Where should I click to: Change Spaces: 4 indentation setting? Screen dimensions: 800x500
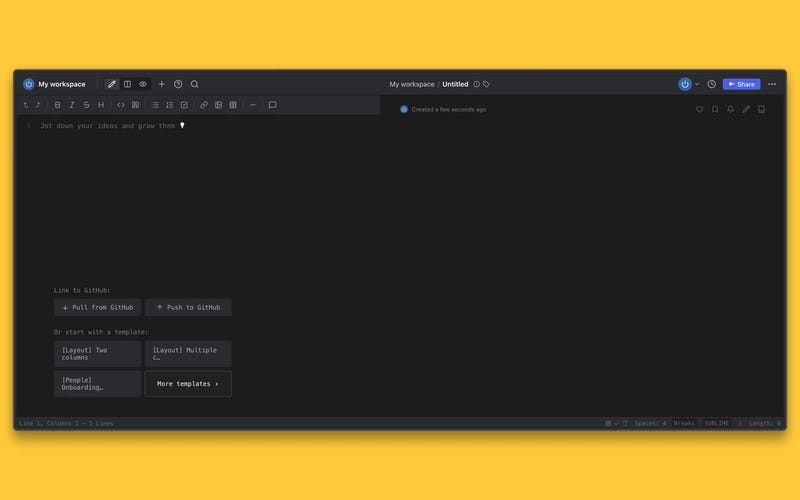pos(651,423)
